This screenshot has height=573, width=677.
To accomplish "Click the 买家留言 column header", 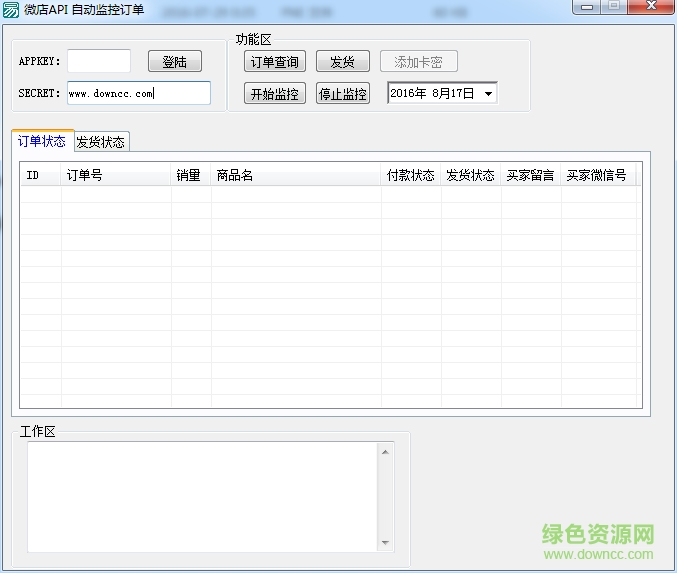I will pyautogui.click(x=531, y=175).
